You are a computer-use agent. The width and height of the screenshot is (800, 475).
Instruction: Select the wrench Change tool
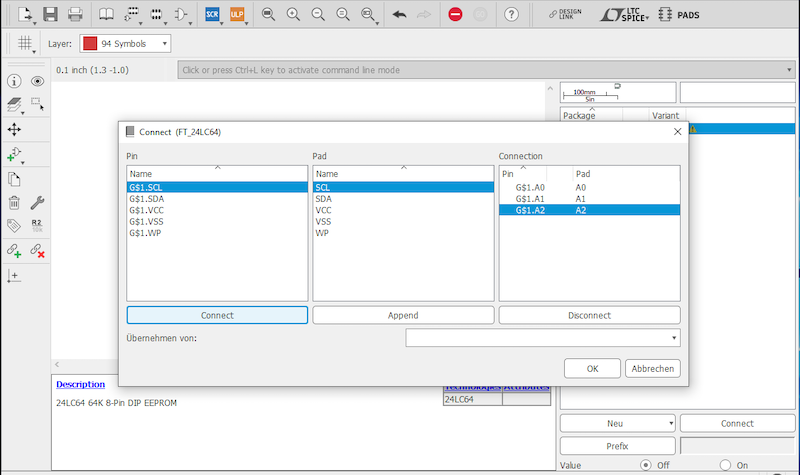(37, 203)
